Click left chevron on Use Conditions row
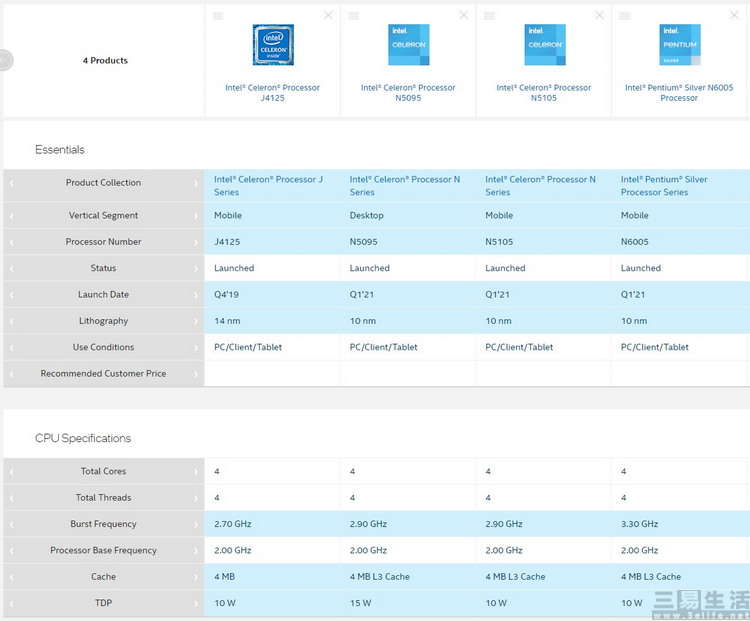The width and height of the screenshot is (750, 621). tap(11, 348)
